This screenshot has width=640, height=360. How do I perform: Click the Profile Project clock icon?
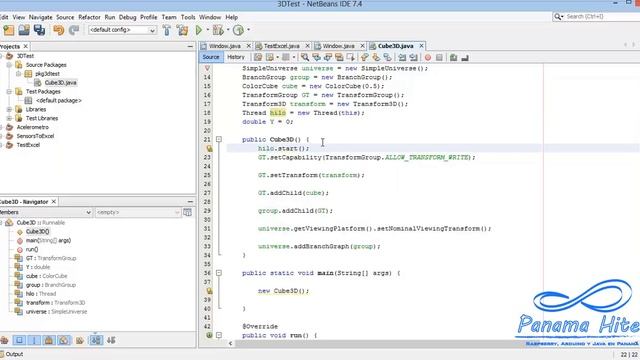point(238,30)
